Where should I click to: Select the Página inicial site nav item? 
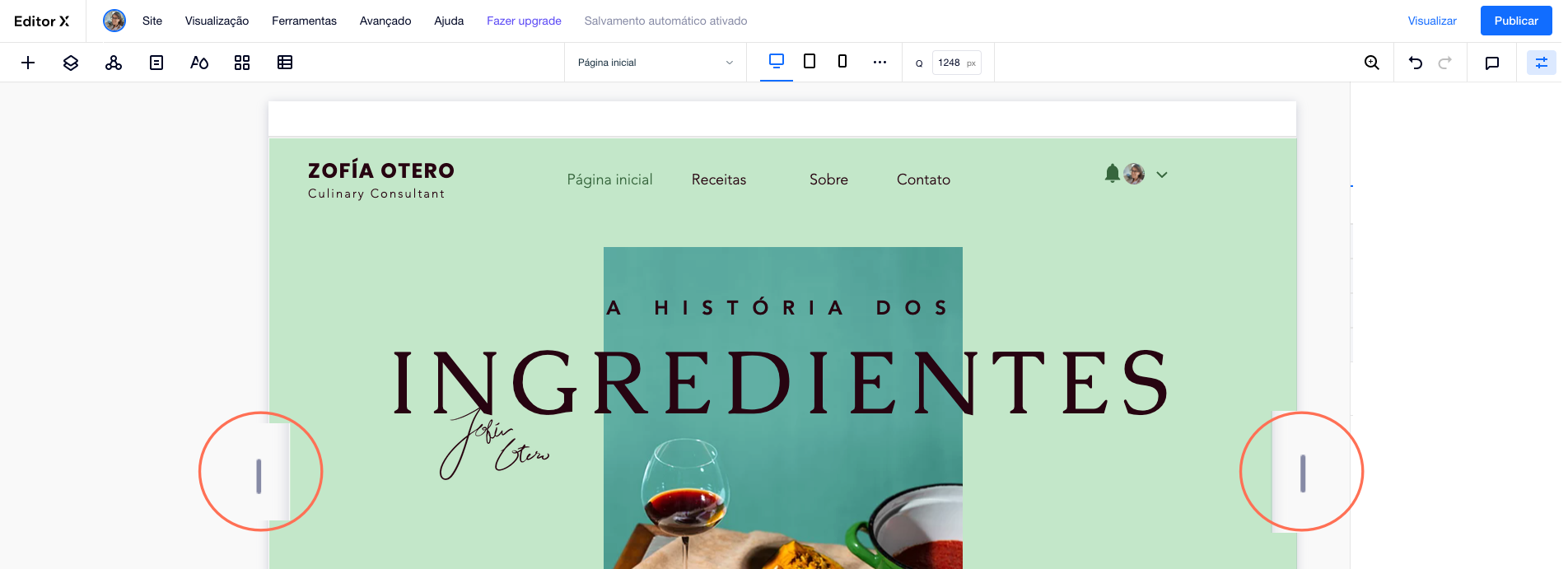click(x=609, y=180)
